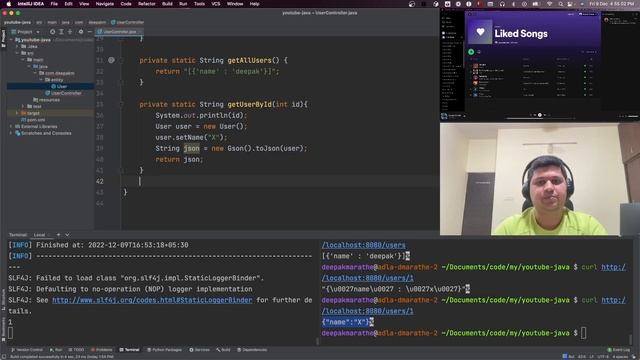Open the Terminal tool window tab
Viewport: 640px width, 360px height.
tap(129, 350)
